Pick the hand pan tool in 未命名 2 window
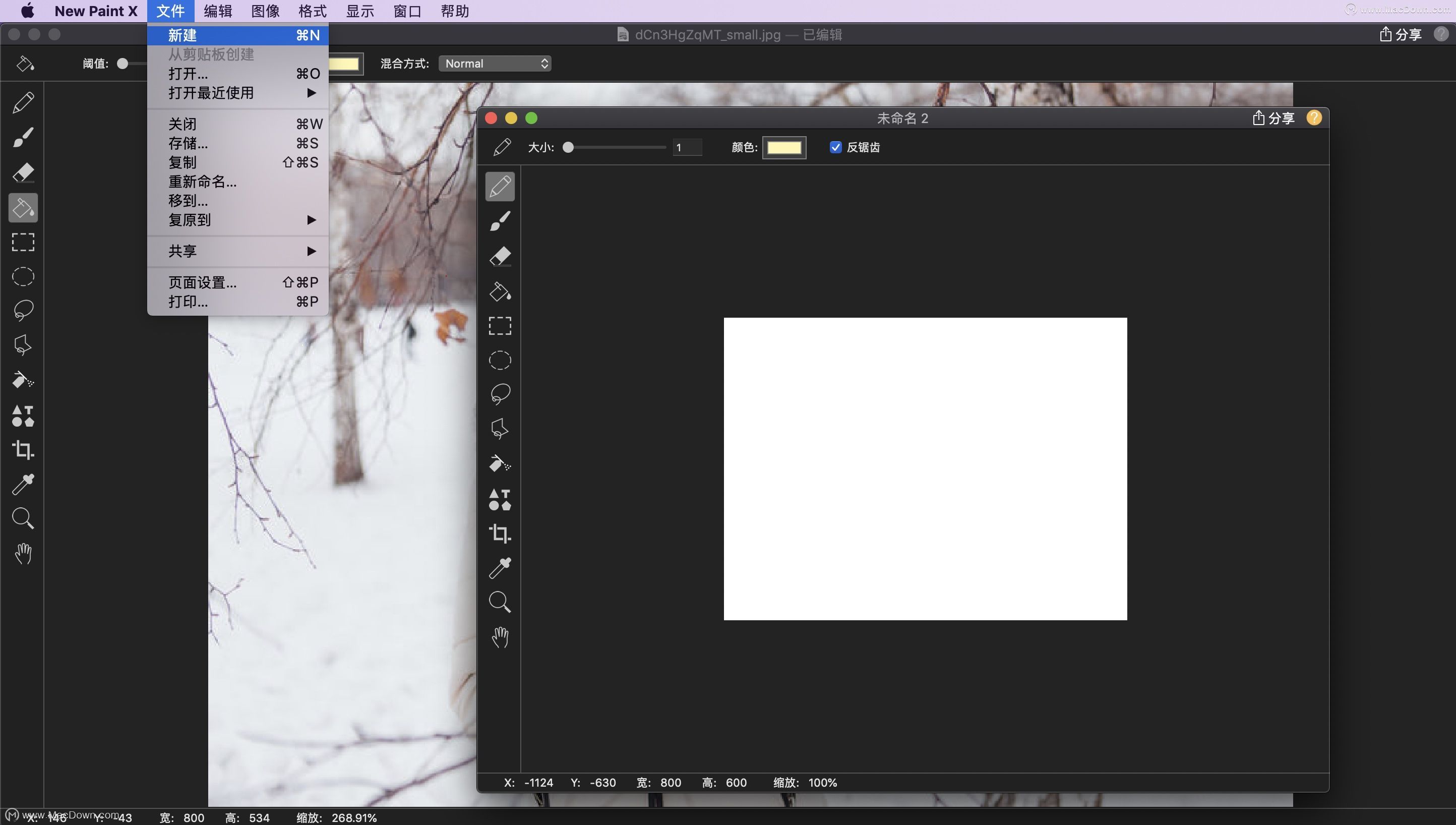The height and width of the screenshot is (825, 1456). tap(500, 637)
